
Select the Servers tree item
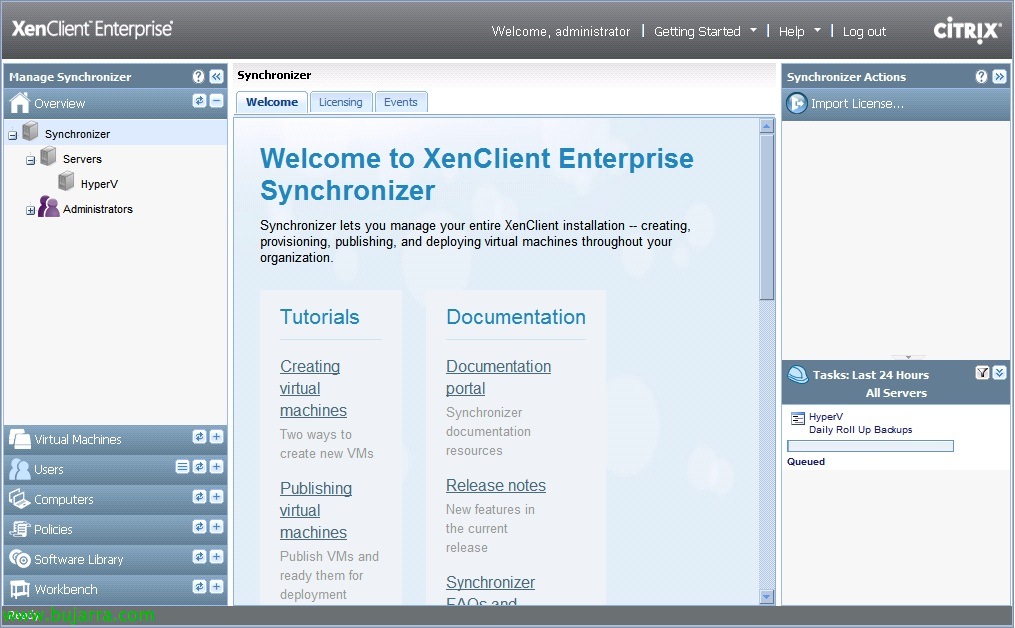82,159
